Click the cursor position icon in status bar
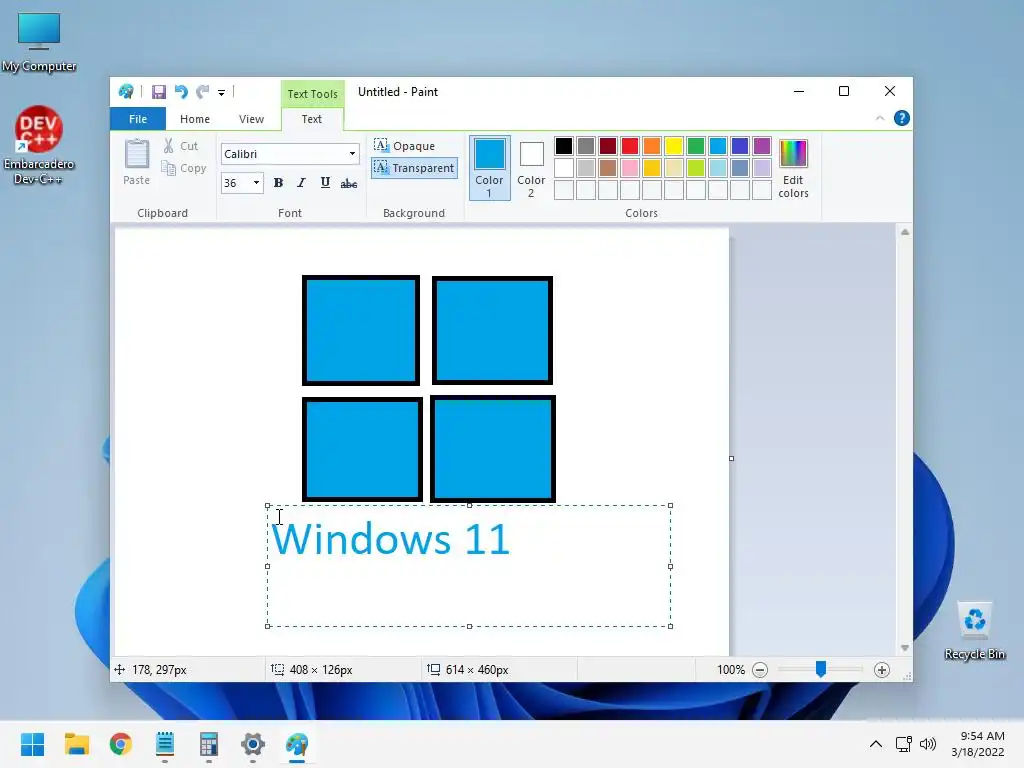 (120, 669)
